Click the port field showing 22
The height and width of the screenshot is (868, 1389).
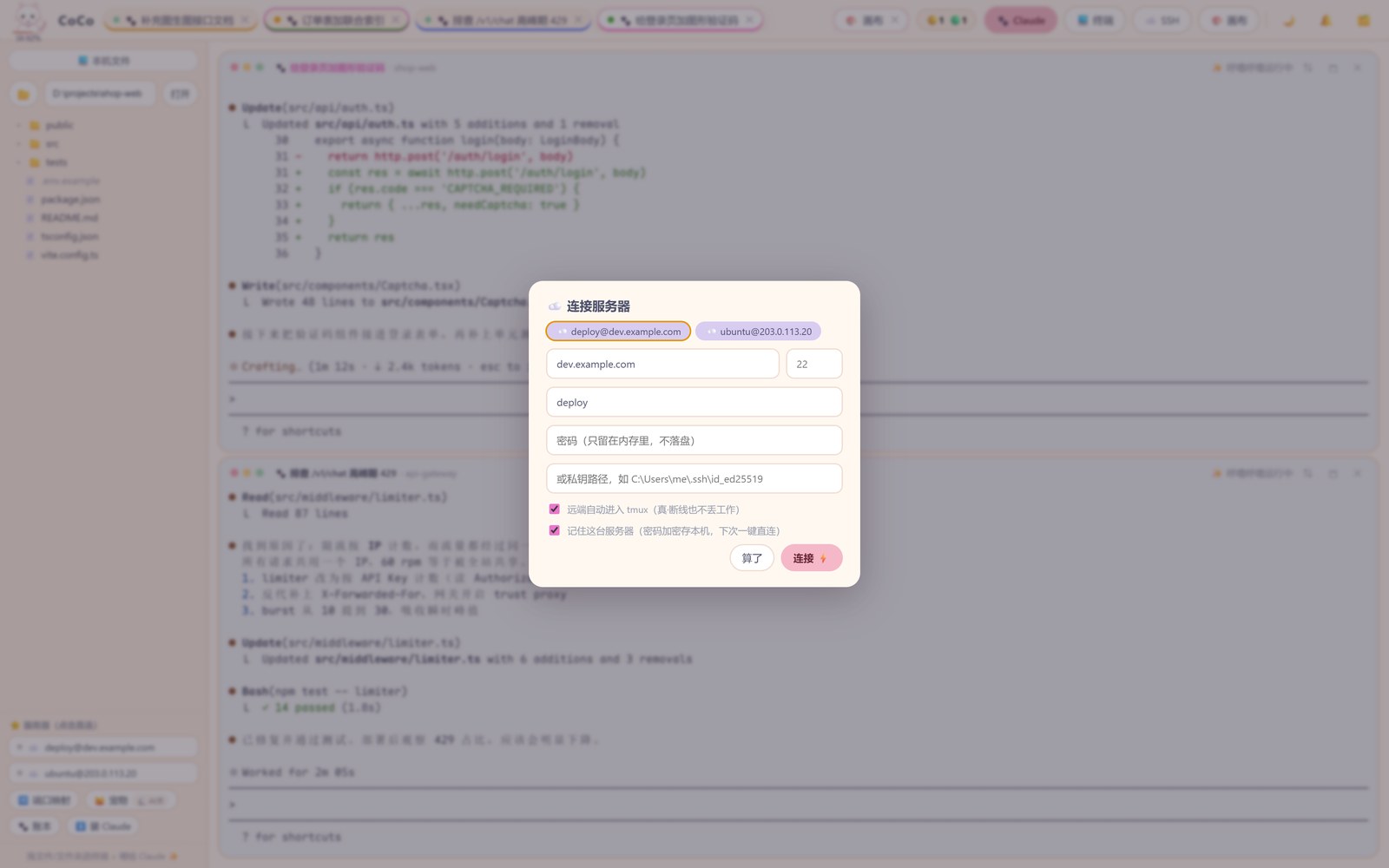point(814,364)
